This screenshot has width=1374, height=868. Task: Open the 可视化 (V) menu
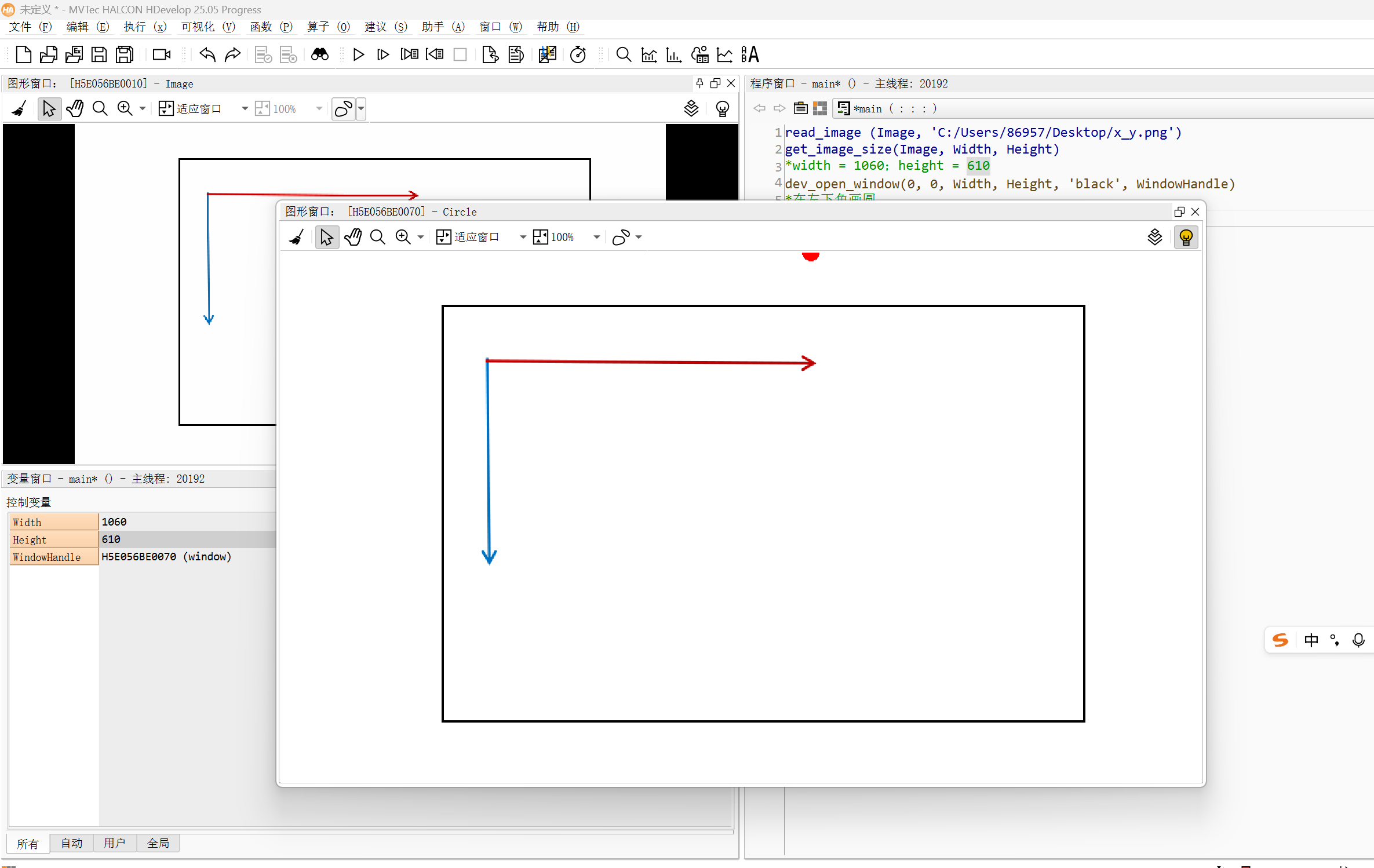208,27
